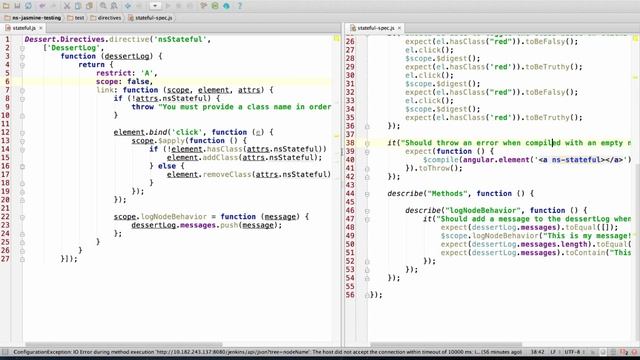Click the yellow inspection indicator of stateful-spec.js editor

[x=636, y=38]
